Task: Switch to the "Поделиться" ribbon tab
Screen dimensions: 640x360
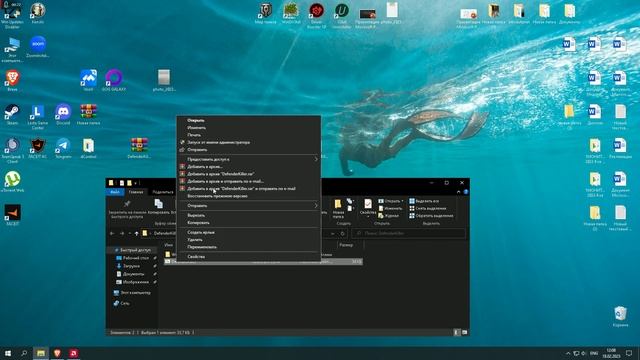Action: (x=162, y=192)
